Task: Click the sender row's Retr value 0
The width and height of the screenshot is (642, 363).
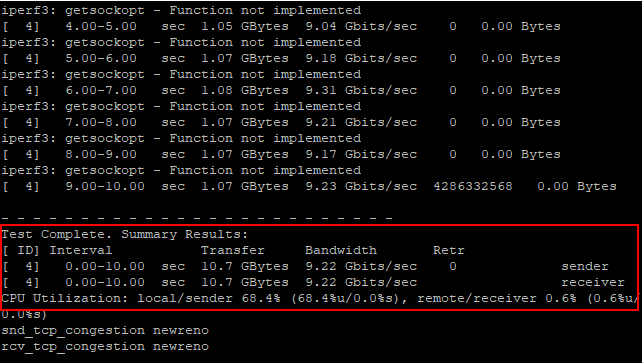Action: [x=453, y=266]
